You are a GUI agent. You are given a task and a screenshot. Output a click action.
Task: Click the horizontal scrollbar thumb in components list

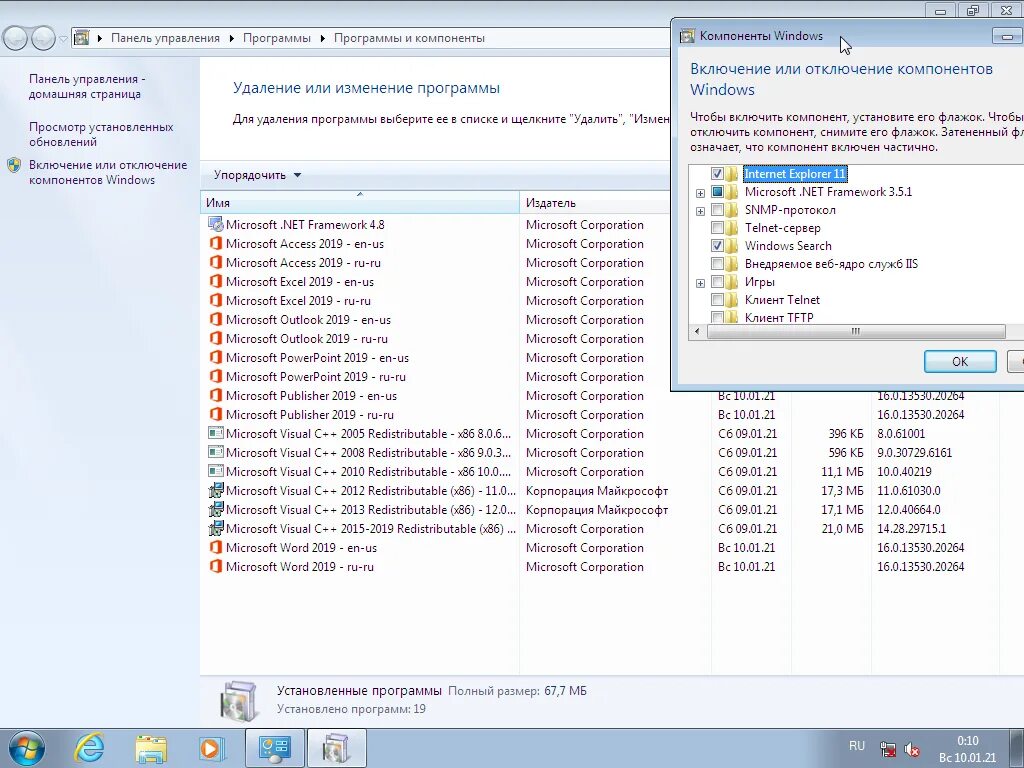[856, 331]
